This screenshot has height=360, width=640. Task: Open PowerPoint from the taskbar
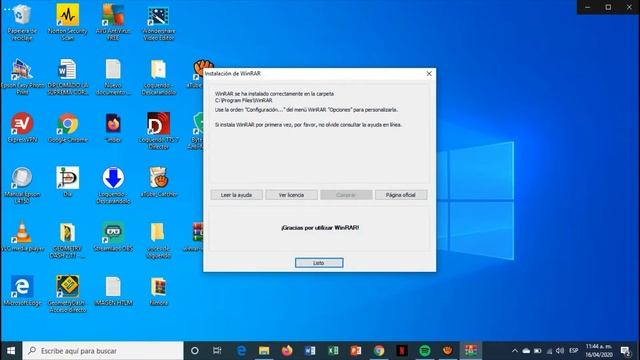(356, 351)
